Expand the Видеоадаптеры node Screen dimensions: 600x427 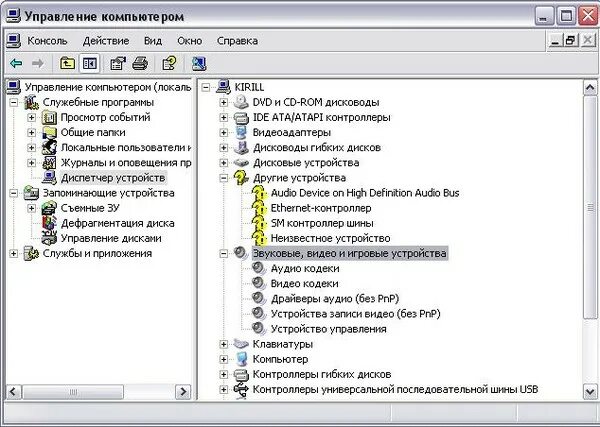pyautogui.click(x=224, y=133)
